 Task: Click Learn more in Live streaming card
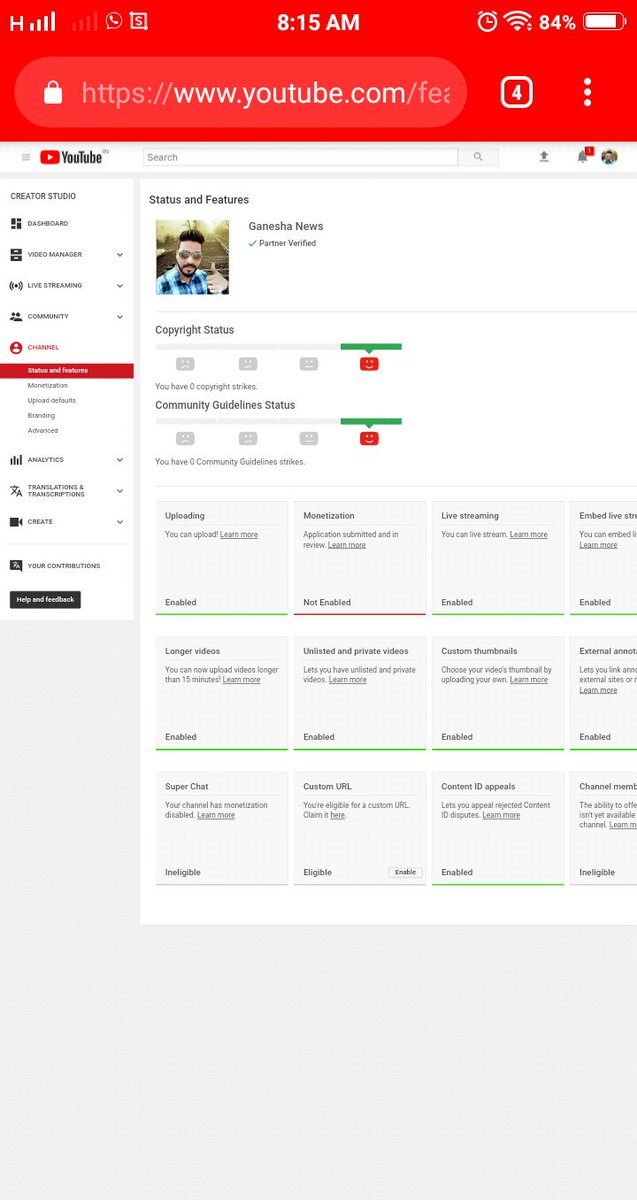coord(529,535)
